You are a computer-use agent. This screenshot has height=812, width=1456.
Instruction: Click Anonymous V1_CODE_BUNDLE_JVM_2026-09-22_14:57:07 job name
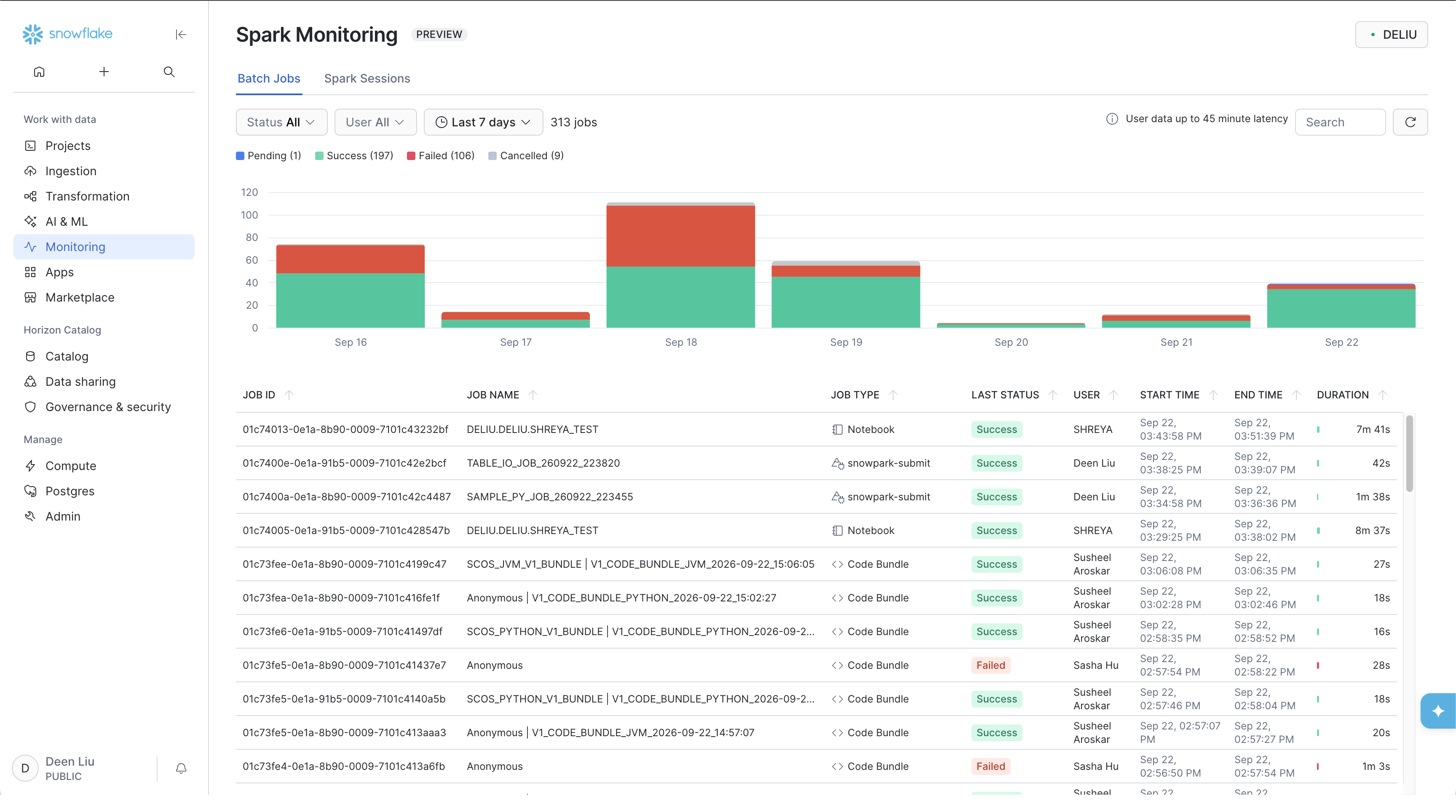[610, 733]
